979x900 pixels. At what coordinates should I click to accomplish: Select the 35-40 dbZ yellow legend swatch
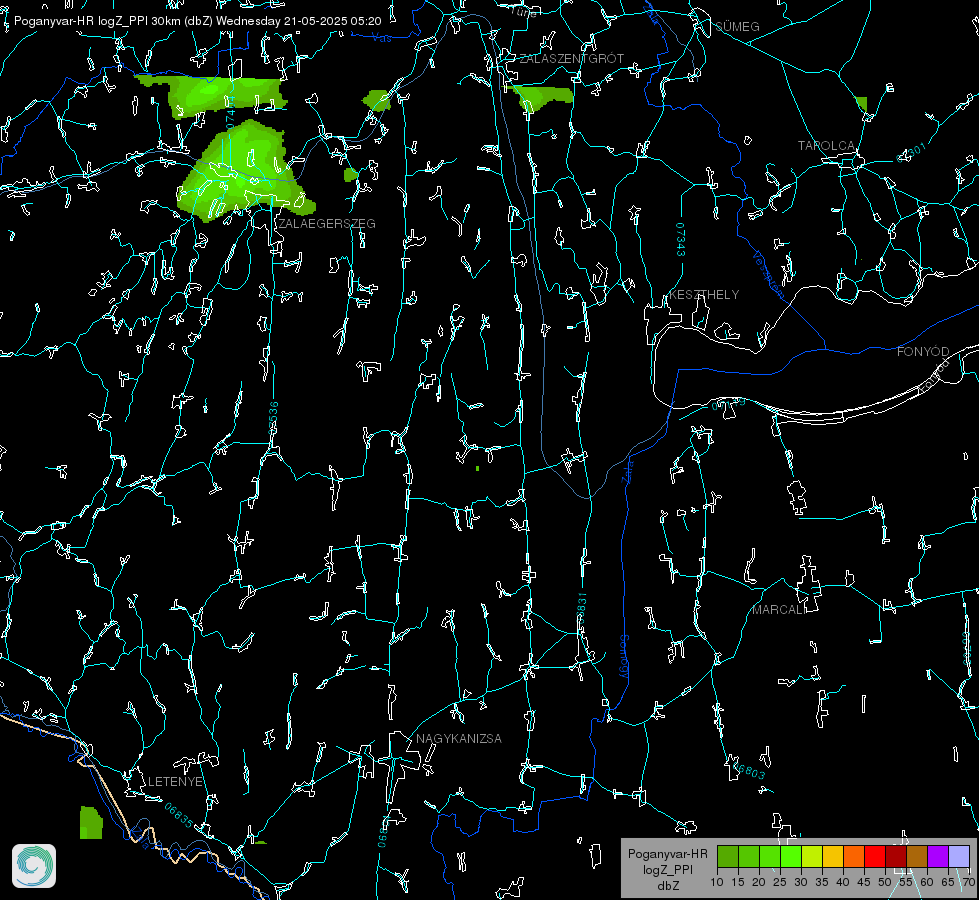pos(833,856)
